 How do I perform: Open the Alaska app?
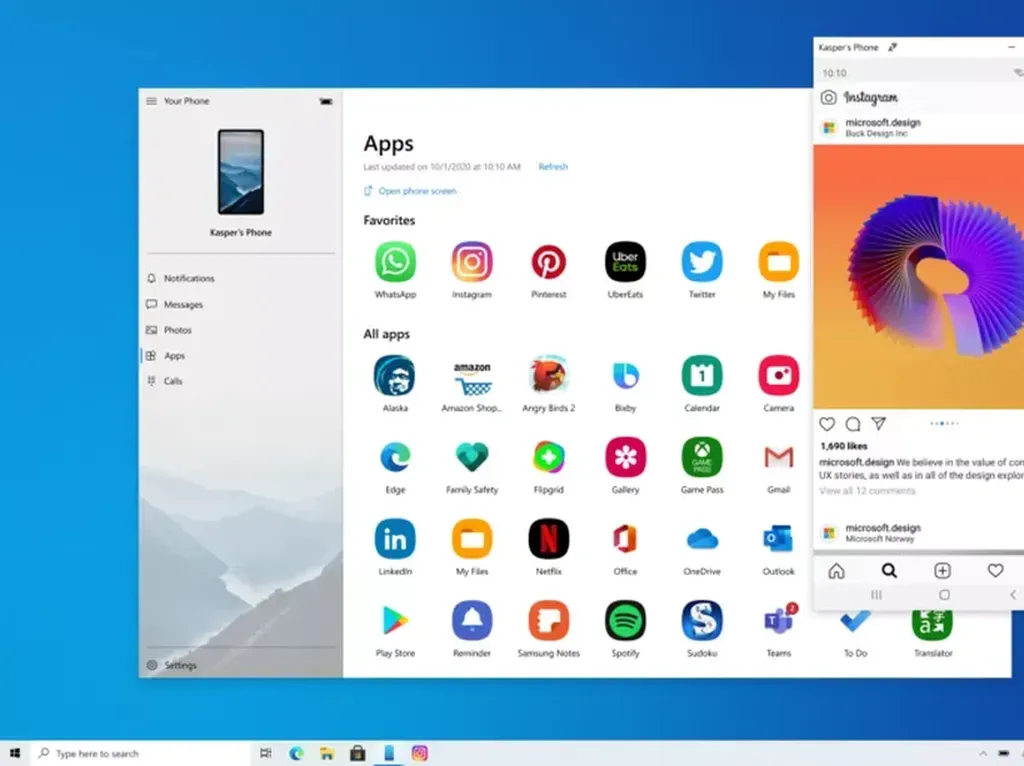point(395,375)
